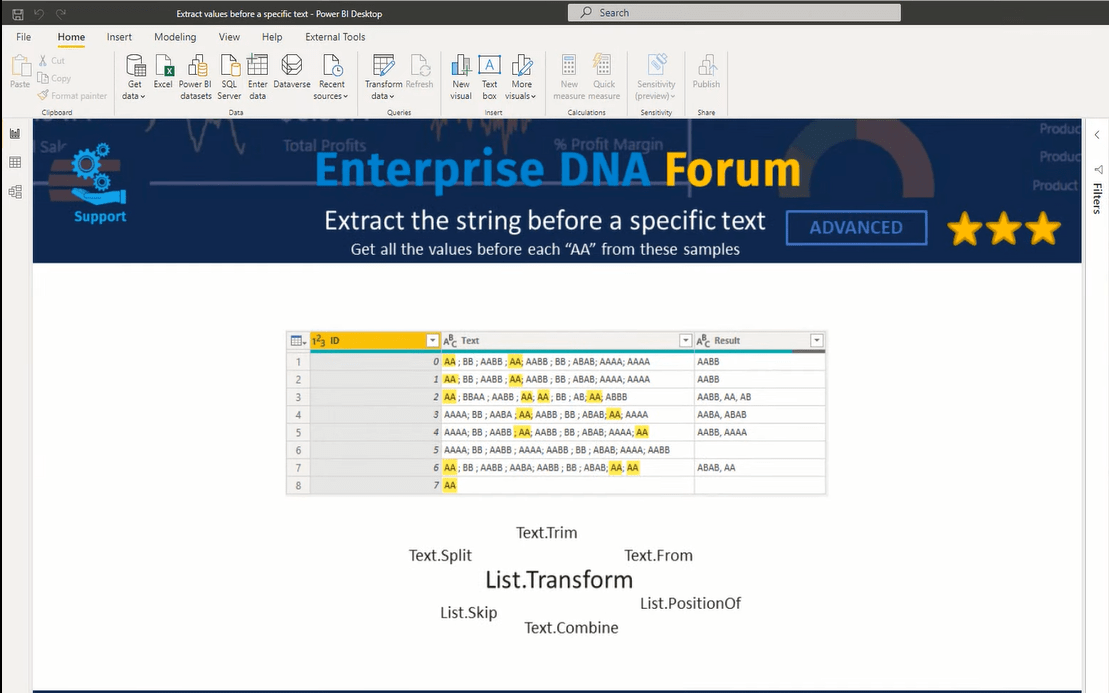Click the Enterprise DNA Support logo
Viewport: 1109px width, 693px height.
[90, 183]
